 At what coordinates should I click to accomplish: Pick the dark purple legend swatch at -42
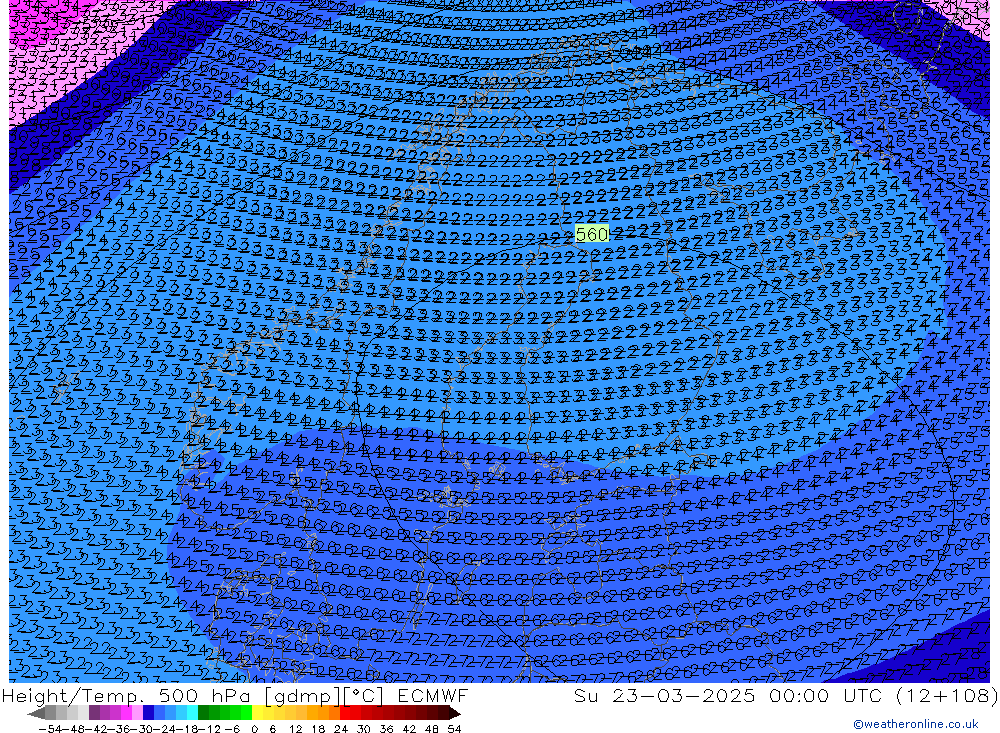point(94,713)
